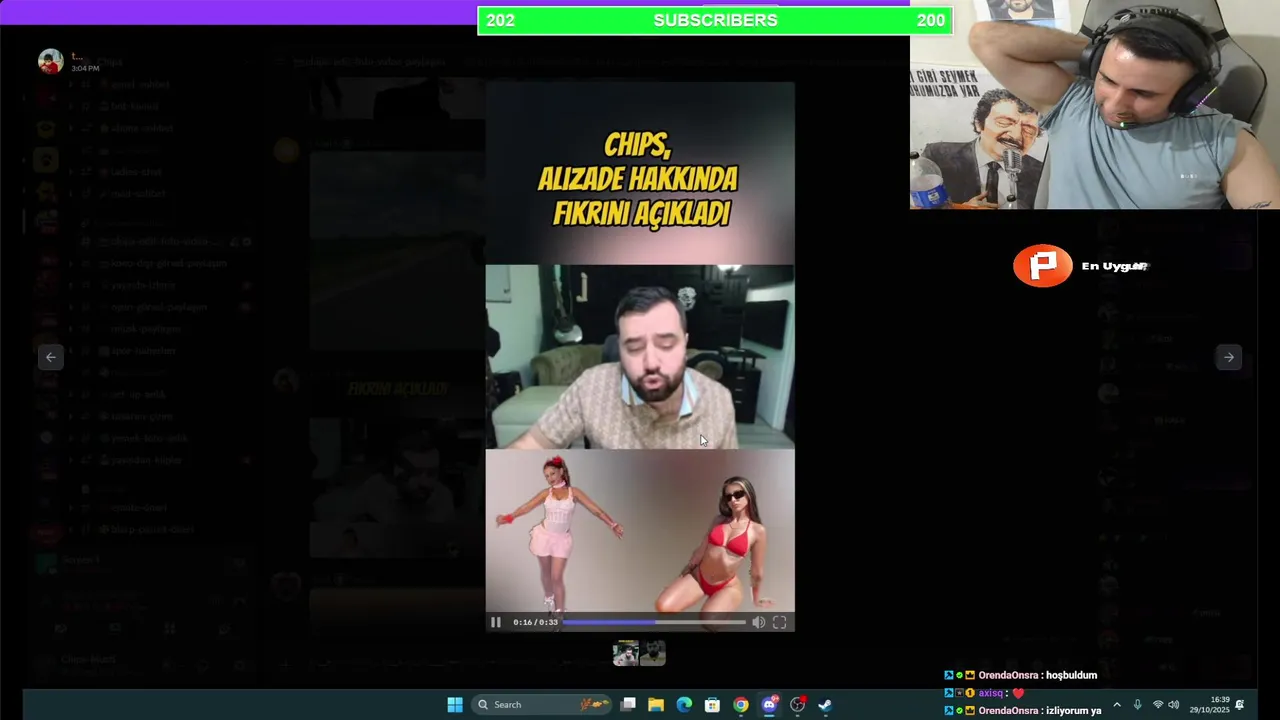
Task: Open File Explorer from the taskbar
Action: (656, 704)
